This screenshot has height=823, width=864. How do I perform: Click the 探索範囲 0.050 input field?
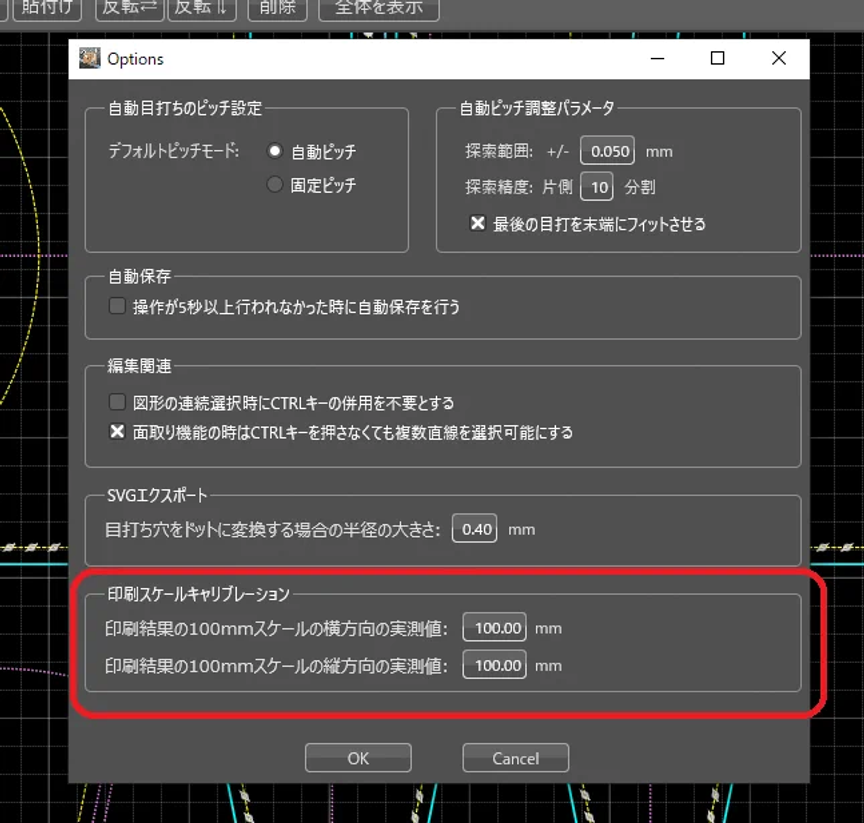(x=607, y=151)
